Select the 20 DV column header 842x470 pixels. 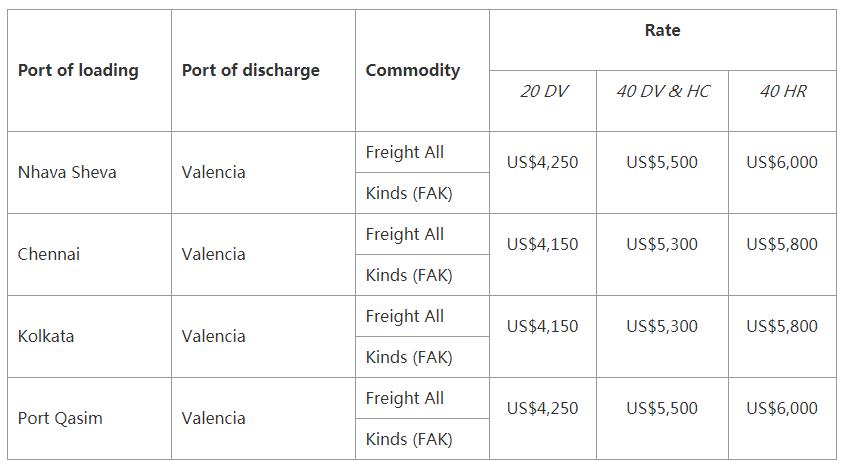click(543, 91)
